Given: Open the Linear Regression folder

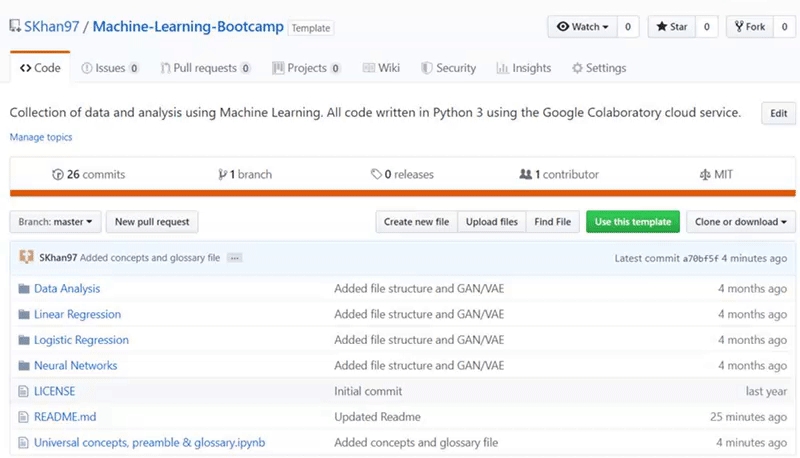Looking at the screenshot, I should (77, 314).
